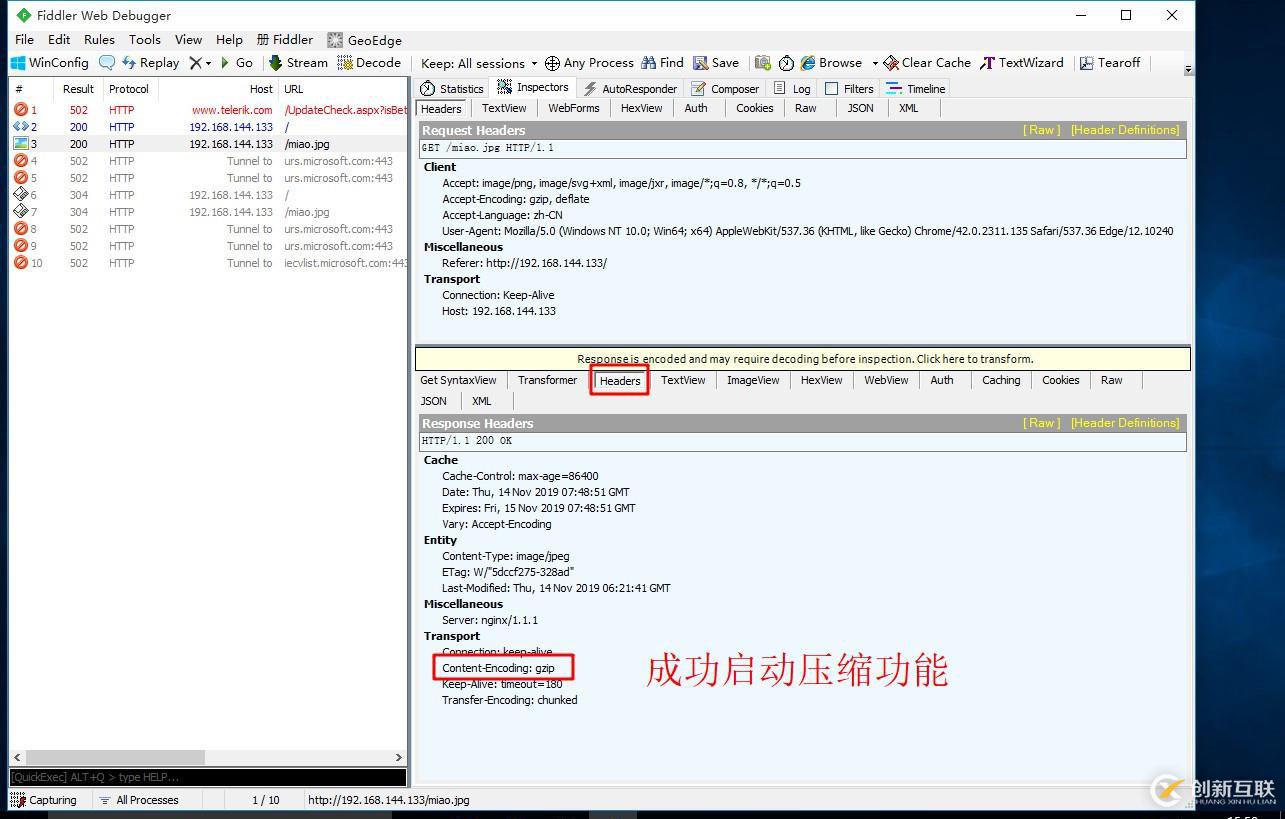
Task: Open the Fiddler menu entry
Action: click(285, 40)
